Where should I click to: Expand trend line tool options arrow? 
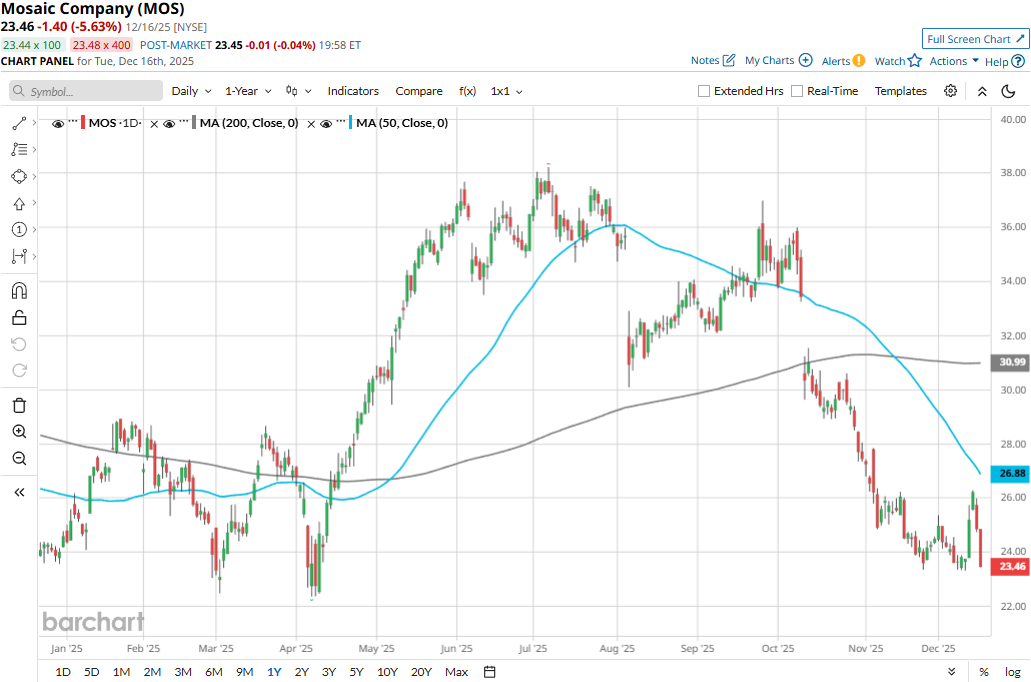(x=34, y=123)
